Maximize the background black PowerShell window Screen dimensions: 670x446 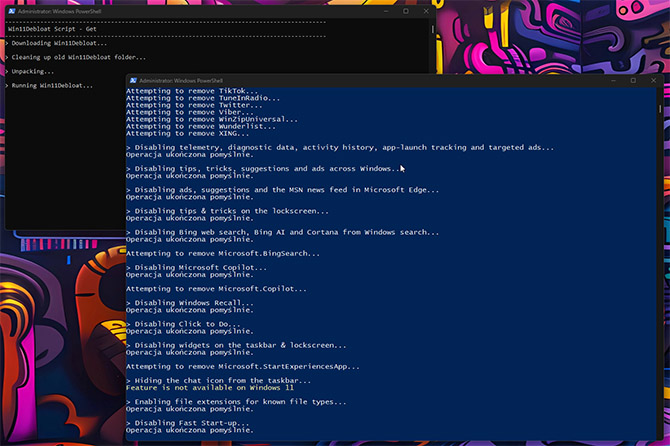(405, 11)
